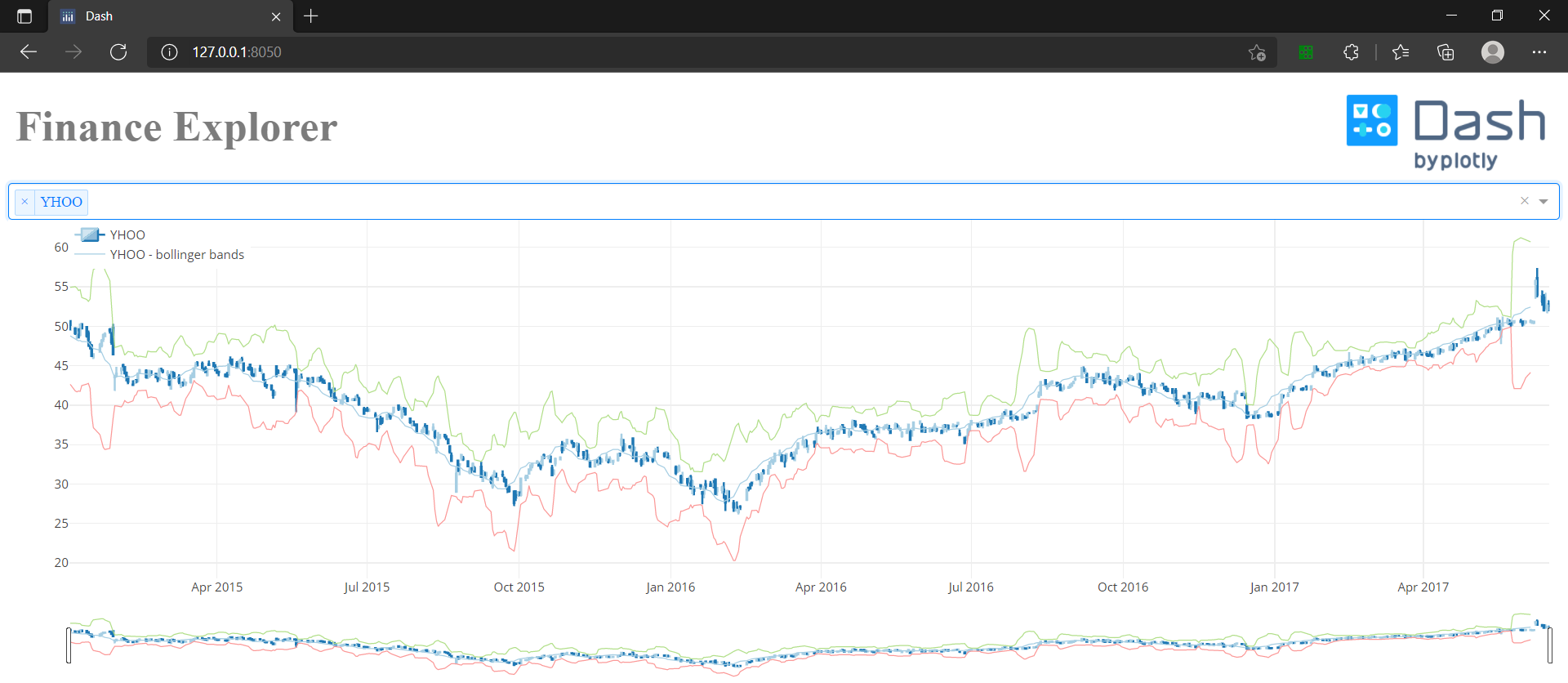Add this page to favorites
The image size is (1568, 683).
(x=1257, y=52)
